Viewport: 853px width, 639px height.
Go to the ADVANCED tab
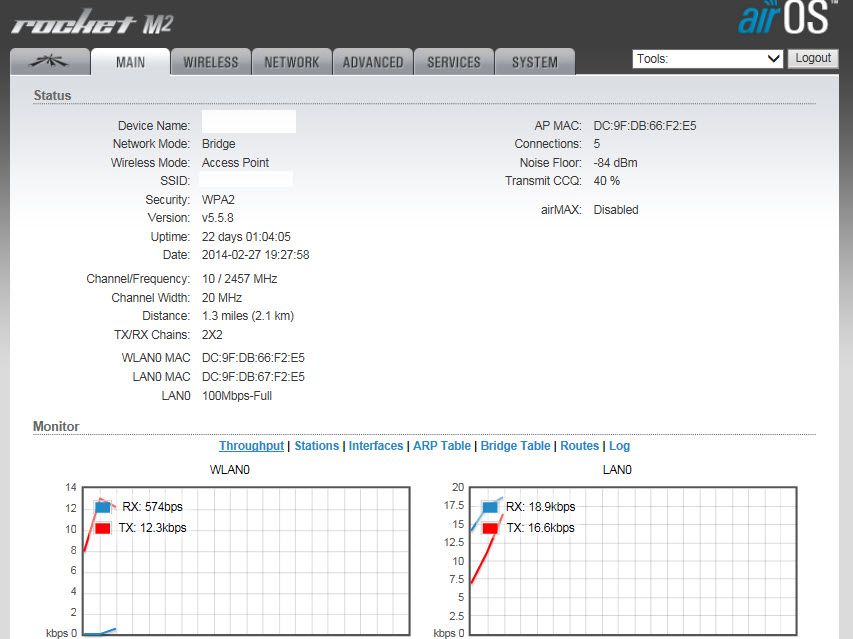pyautogui.click(x=373, y=62)
